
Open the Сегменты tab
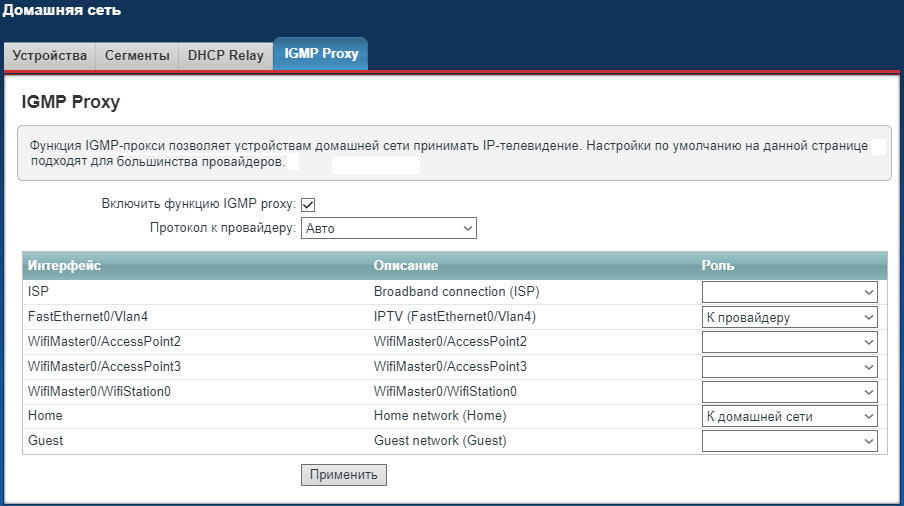tap(137, 56)
